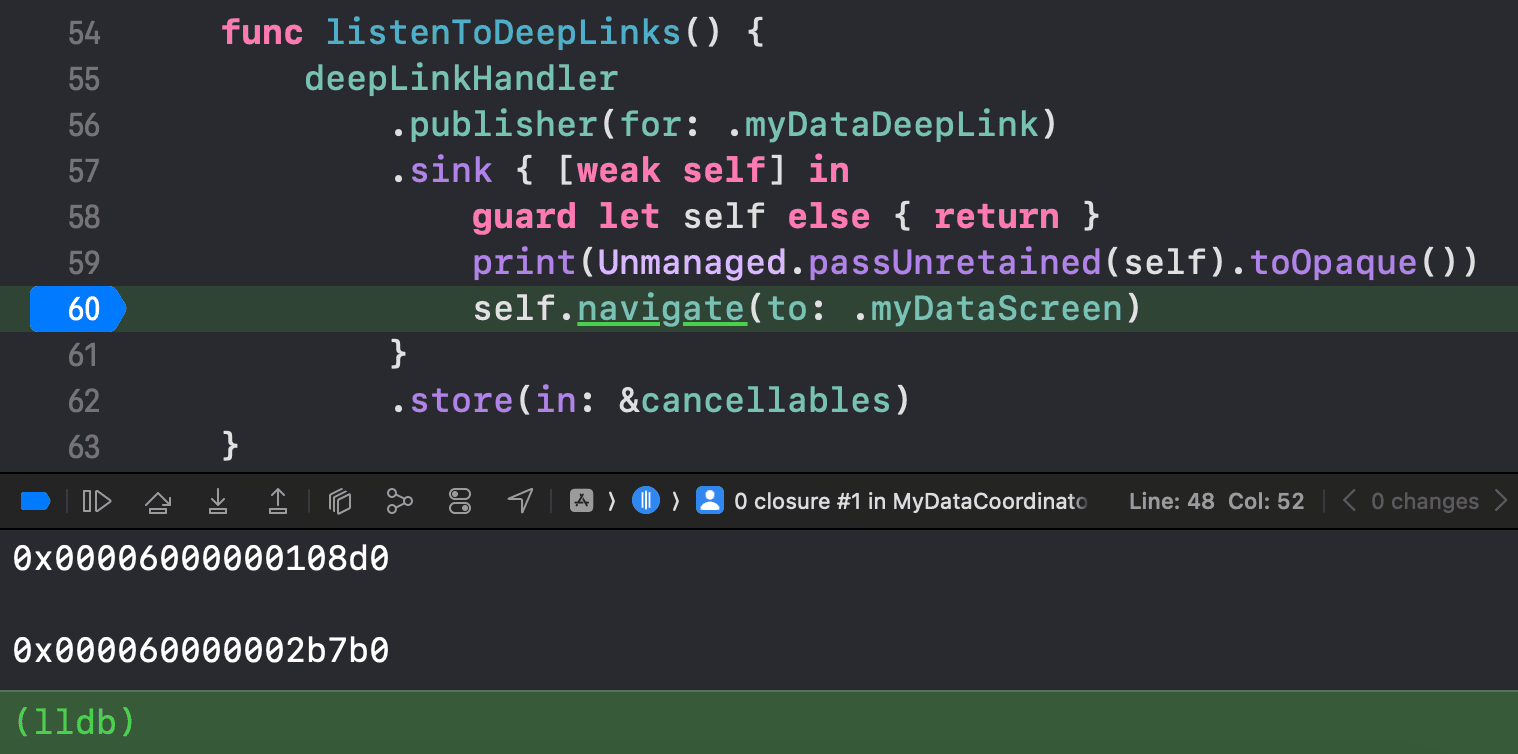The image size is (1518, 754).
Task: Click the lldb console input prompt
Action: (x=75, y=722)
